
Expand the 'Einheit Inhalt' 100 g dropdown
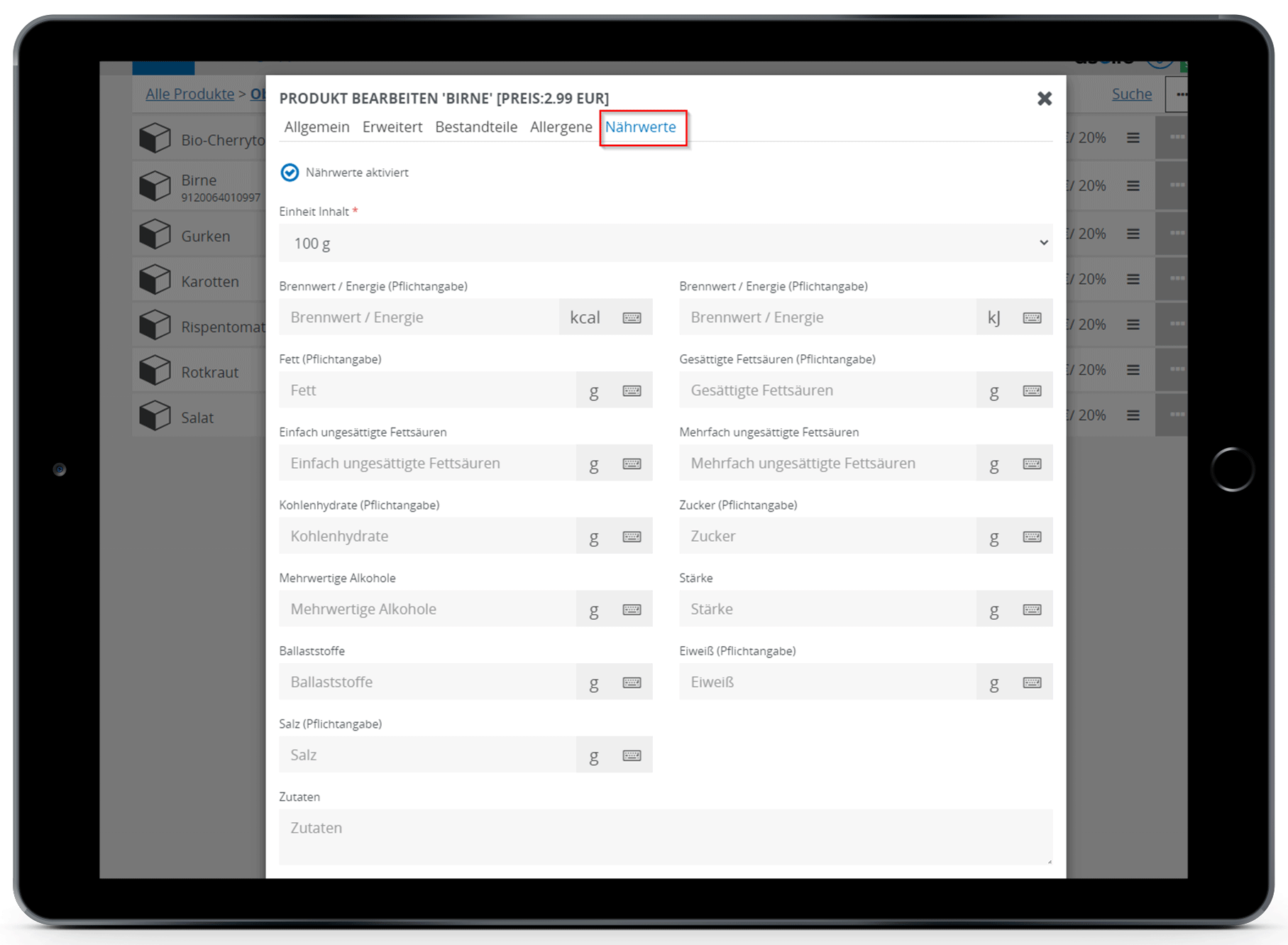665,244
